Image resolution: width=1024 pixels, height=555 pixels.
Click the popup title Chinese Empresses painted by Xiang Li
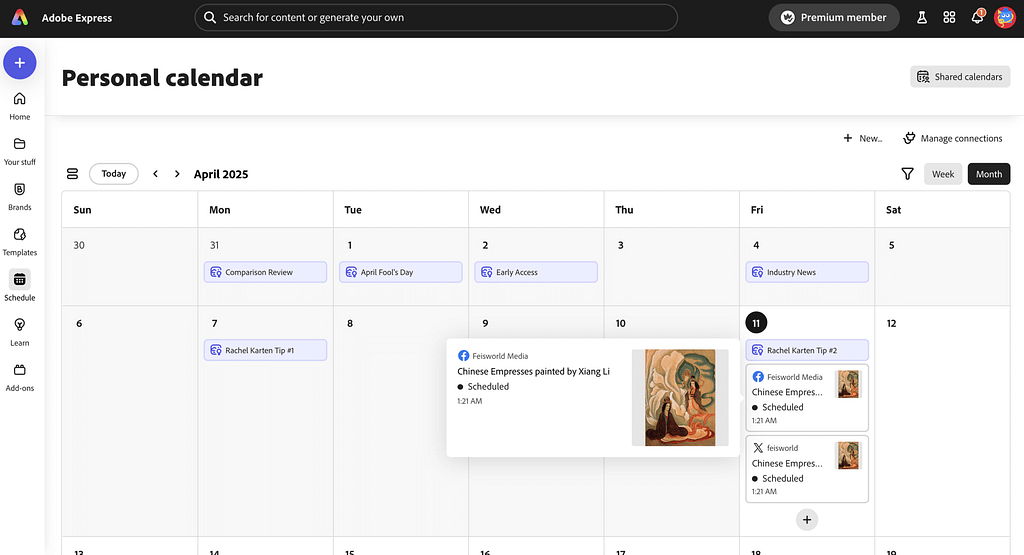(x=534, y=372)
